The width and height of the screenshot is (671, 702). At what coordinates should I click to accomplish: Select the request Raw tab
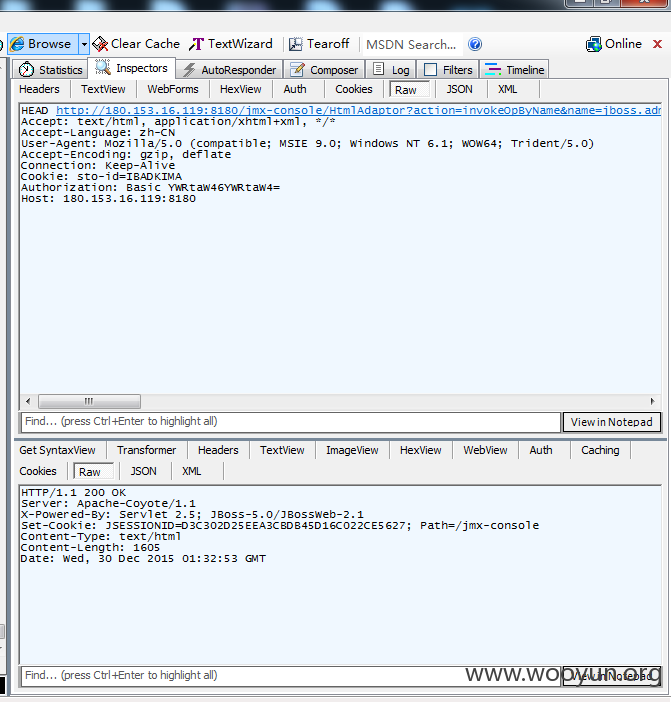point(409,90)
